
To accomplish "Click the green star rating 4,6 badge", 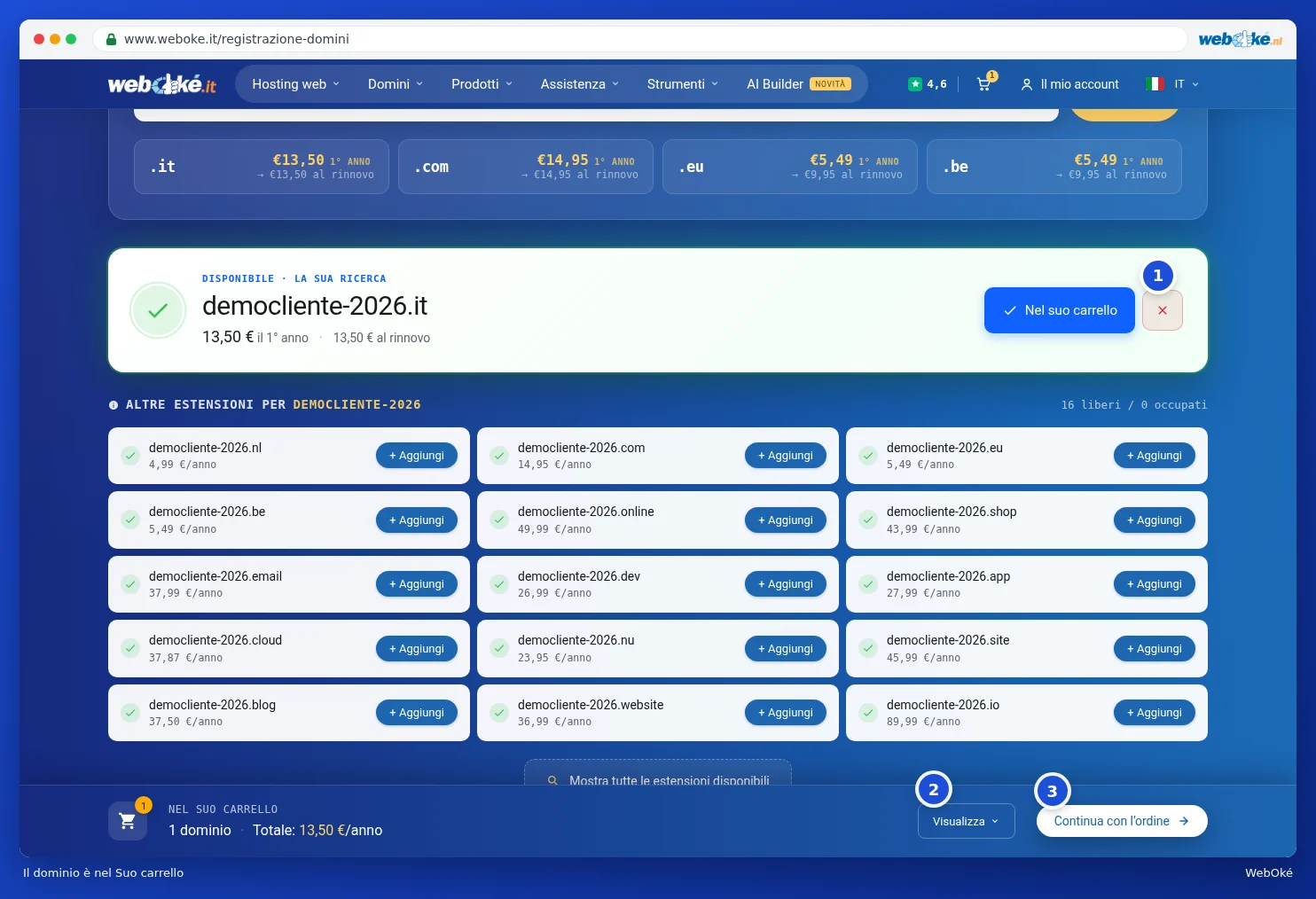I will tap(928, 84).
